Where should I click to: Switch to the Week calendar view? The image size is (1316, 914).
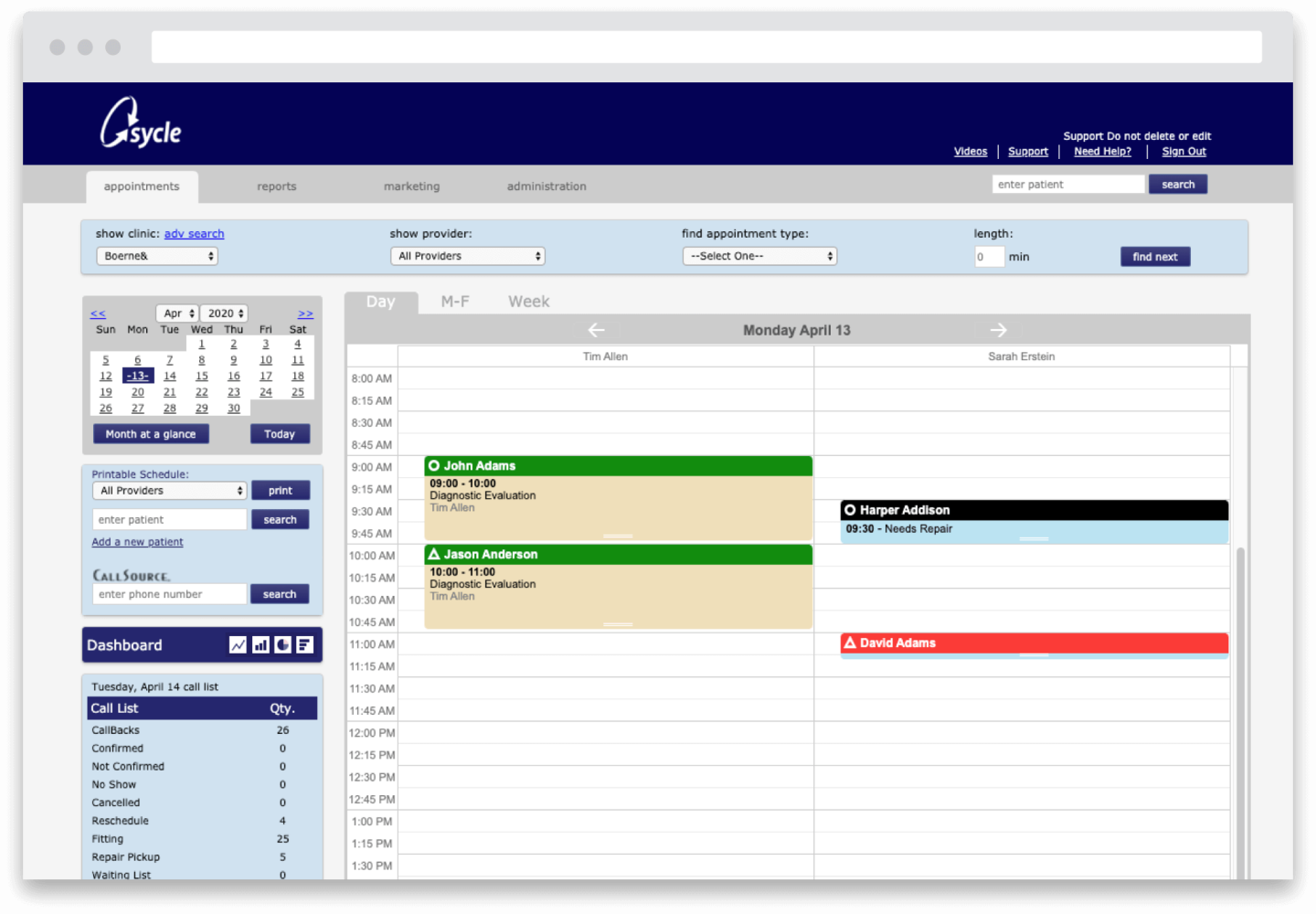point(528,301)
